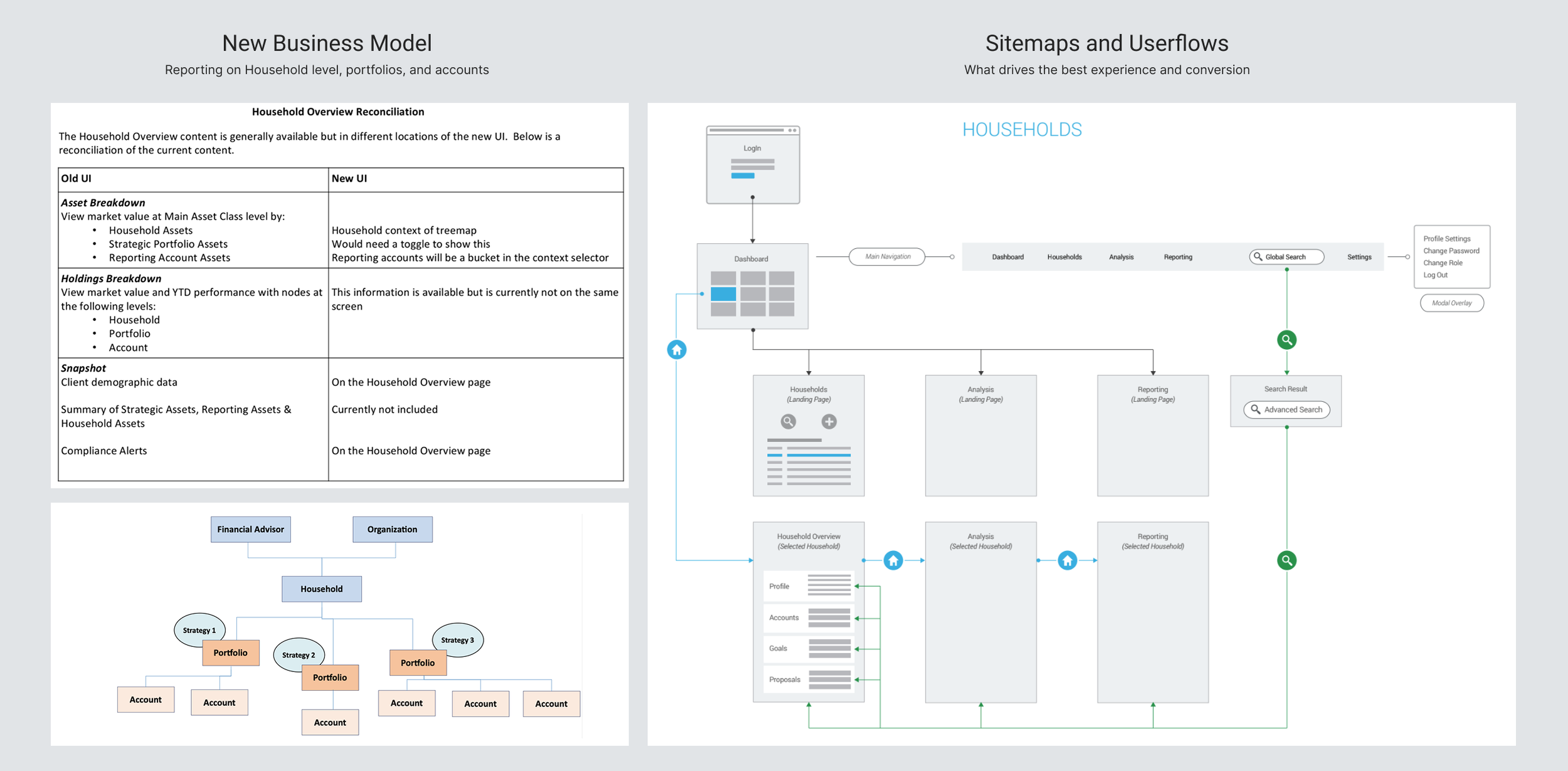Click the Holdings Breakdown heading in table
1568x771 pixels.
pos(111,278)
